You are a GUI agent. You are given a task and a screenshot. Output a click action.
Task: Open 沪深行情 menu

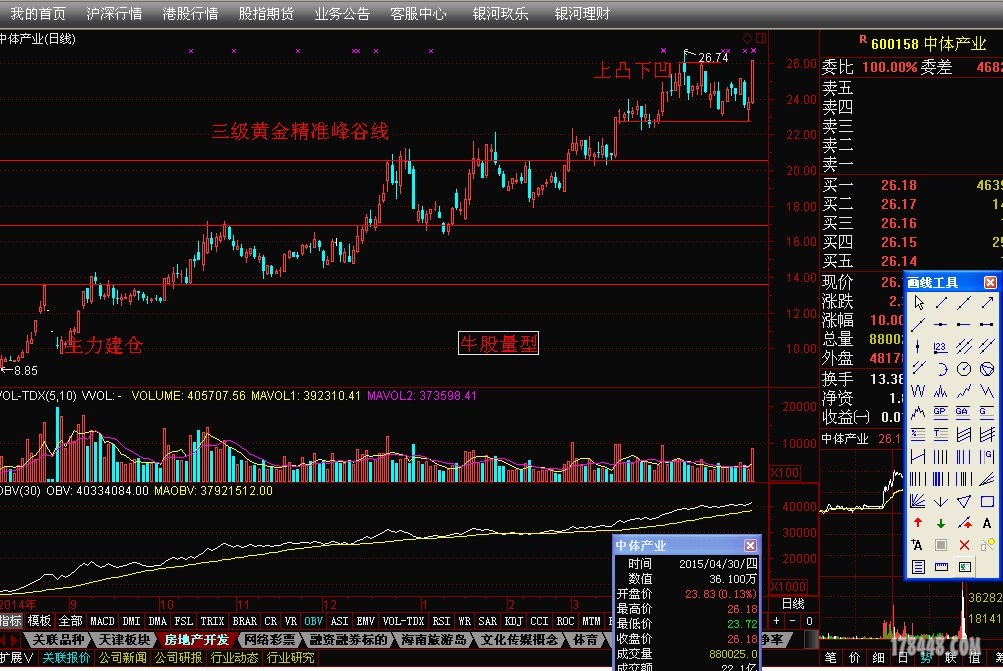(x=114, y=13)
